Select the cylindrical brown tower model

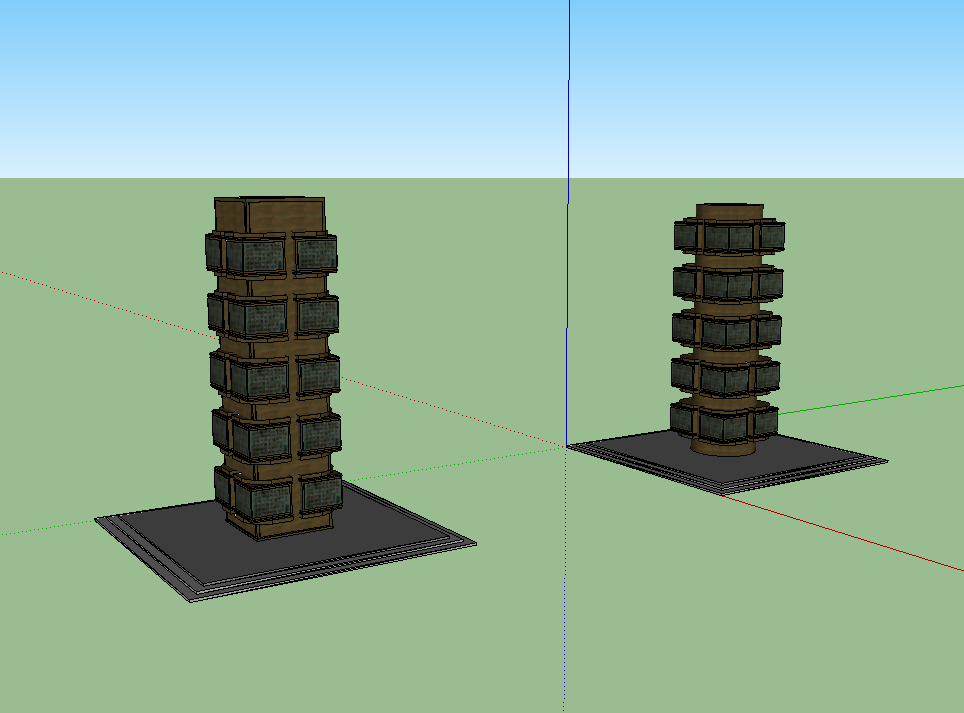click(x=728, y=330)
